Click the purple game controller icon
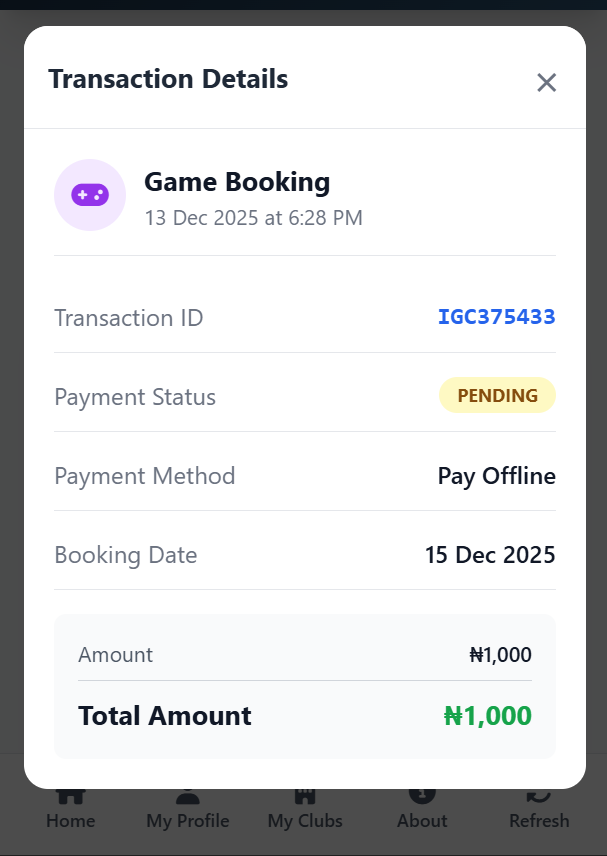 (x=90, y=195)
